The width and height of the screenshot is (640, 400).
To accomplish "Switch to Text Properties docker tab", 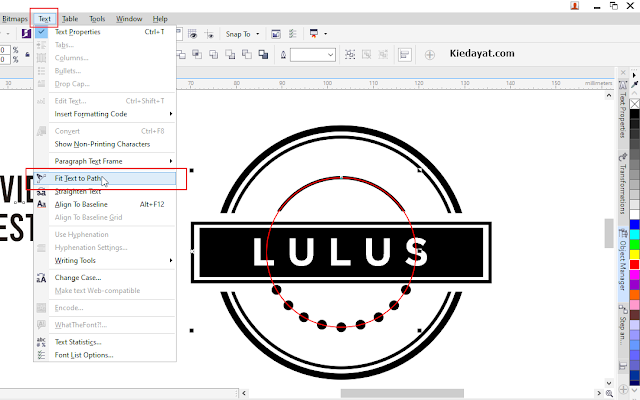I will [x=623, y=110].
